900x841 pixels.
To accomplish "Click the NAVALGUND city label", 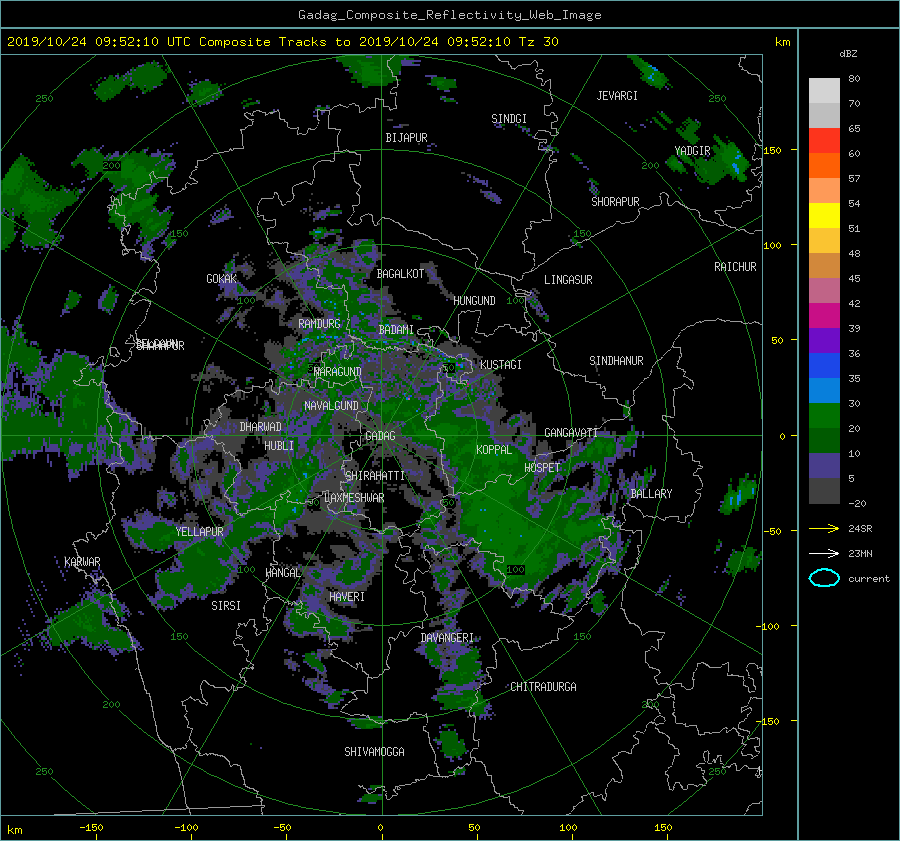I will point(331,406).
